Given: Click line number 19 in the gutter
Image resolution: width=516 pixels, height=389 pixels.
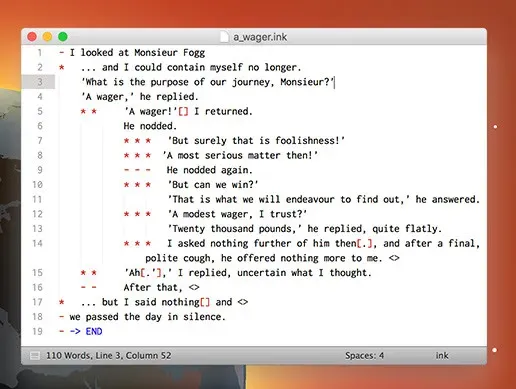Looking at the screenshot, I should pos(37,331).
